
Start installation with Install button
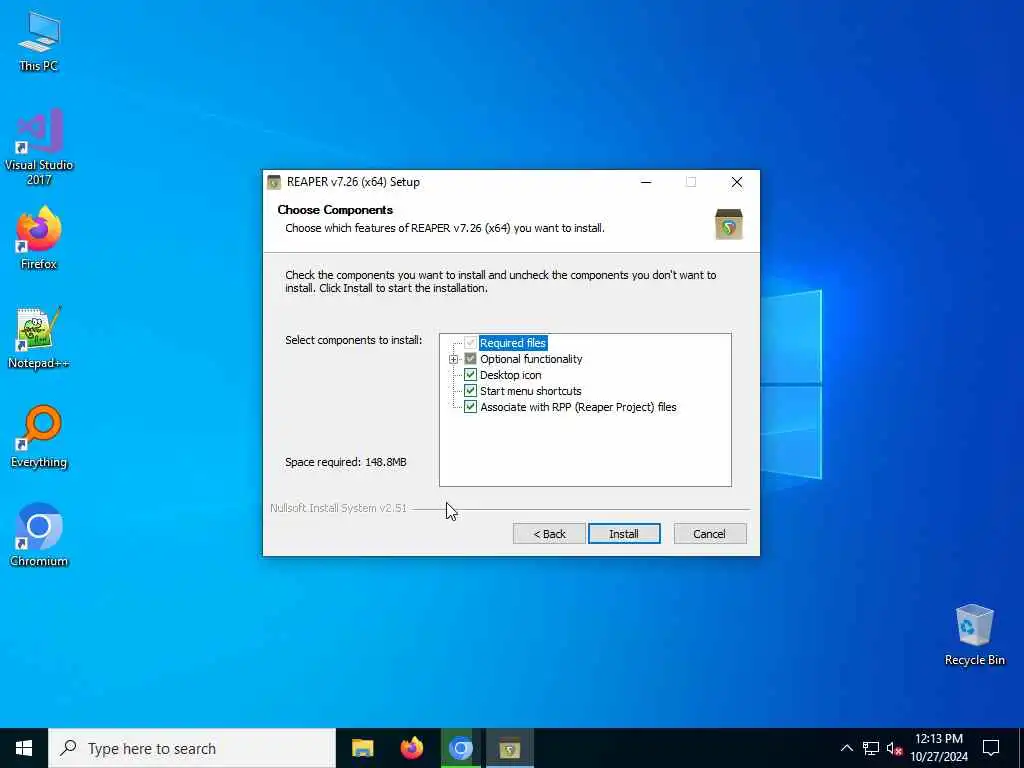624,534
